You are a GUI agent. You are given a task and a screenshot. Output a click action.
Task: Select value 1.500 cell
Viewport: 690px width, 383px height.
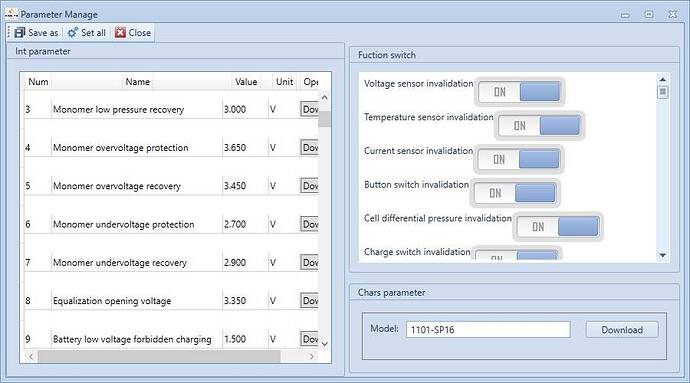pos(235,339)
